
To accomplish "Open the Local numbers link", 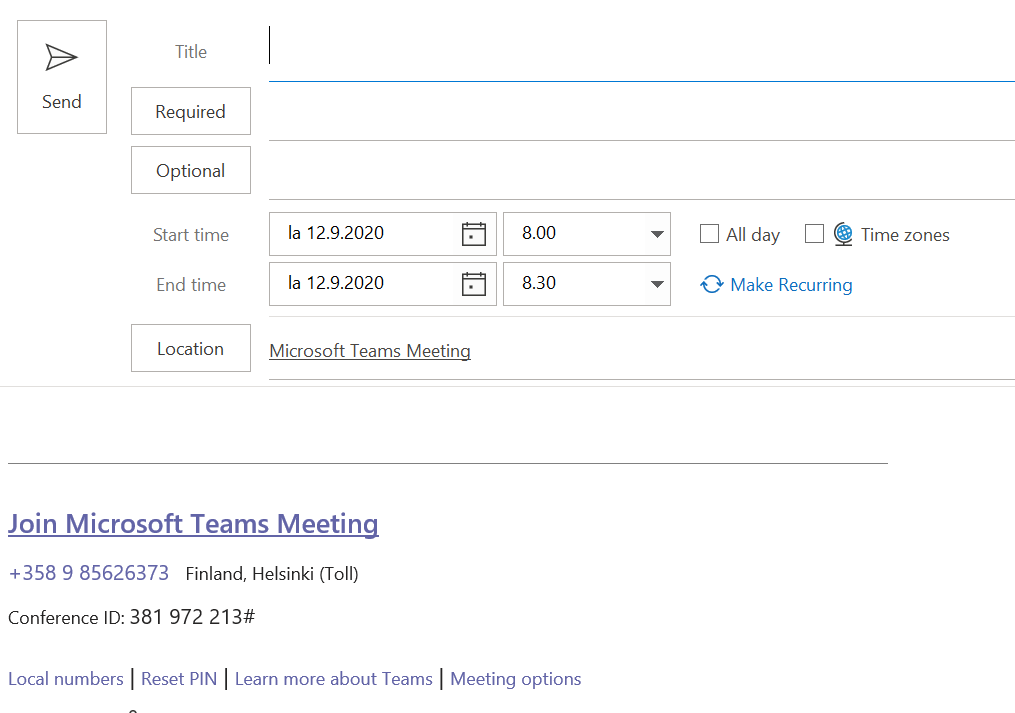I will tap(66, 679).
